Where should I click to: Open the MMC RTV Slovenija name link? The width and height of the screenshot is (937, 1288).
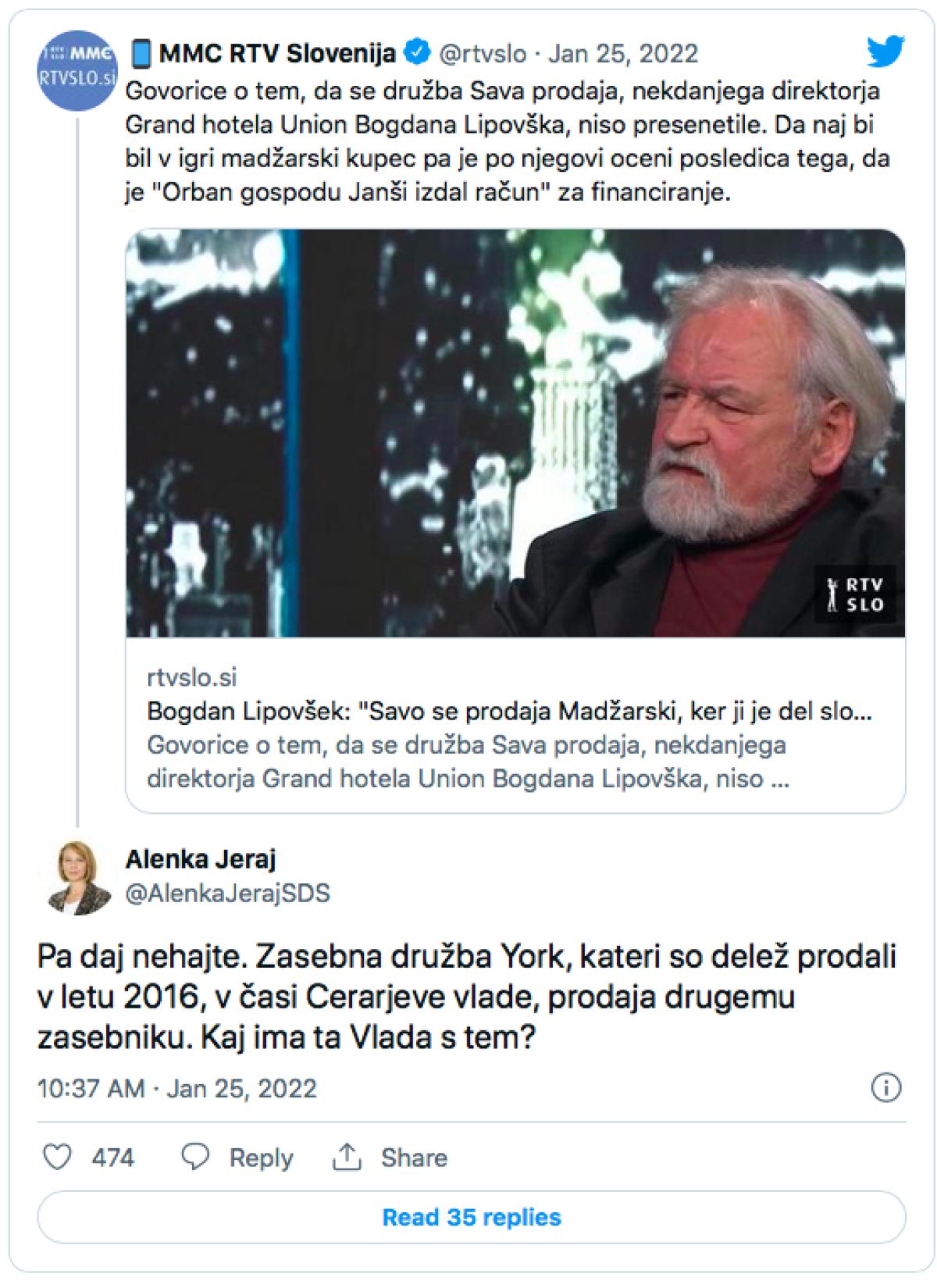[x=277, y=53]
